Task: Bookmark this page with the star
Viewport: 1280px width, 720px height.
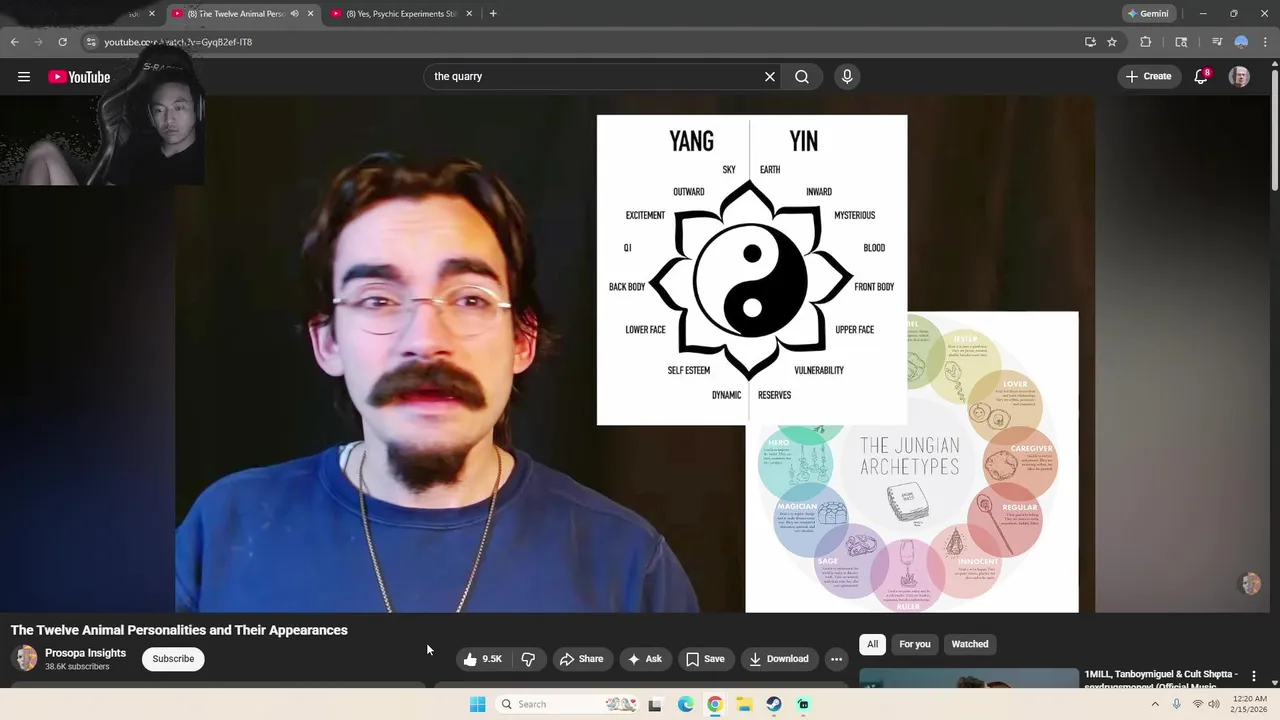Action: click(1112, 42)
